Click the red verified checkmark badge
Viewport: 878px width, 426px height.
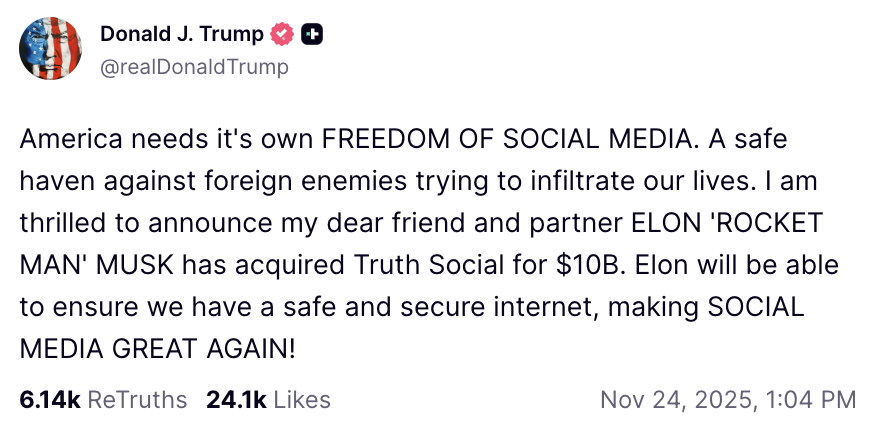coord(283,35)
